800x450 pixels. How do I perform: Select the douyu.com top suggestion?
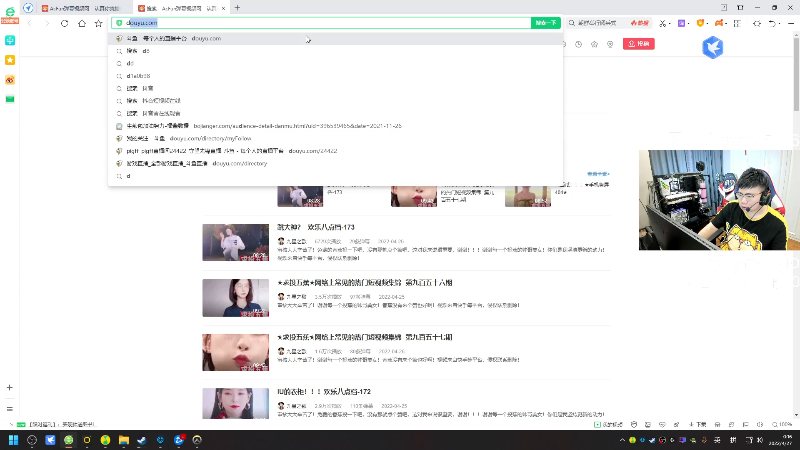pos(336,38)
